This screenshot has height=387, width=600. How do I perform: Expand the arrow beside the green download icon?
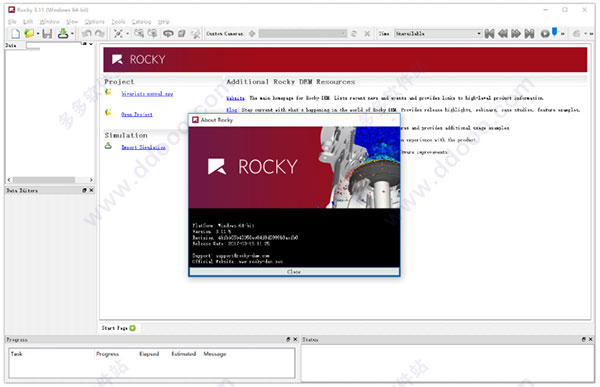pos(72,34)
